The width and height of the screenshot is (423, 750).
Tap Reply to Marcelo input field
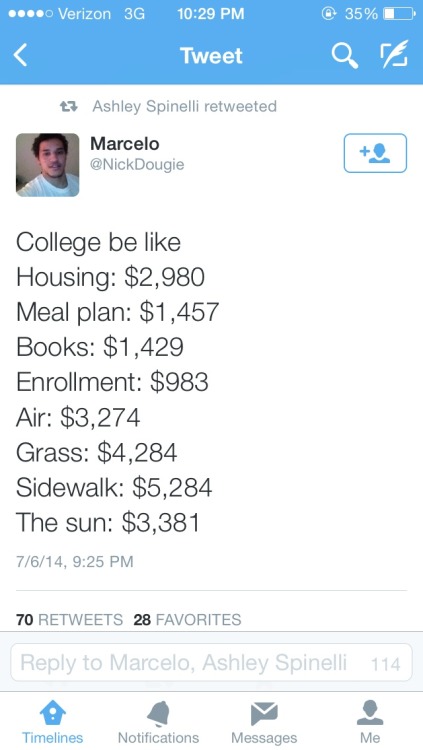[x=211, y=662]
